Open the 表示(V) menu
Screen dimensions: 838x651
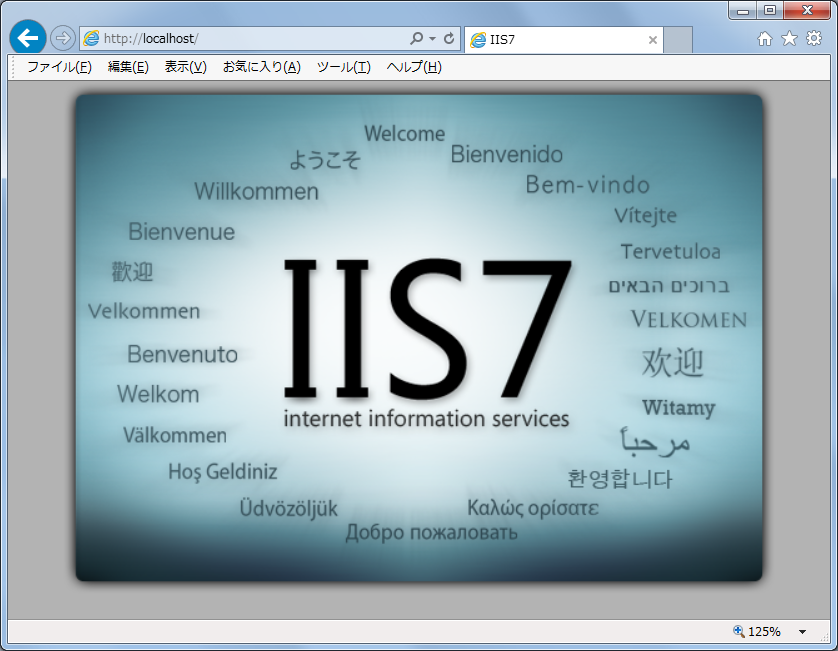pos(185,67)
